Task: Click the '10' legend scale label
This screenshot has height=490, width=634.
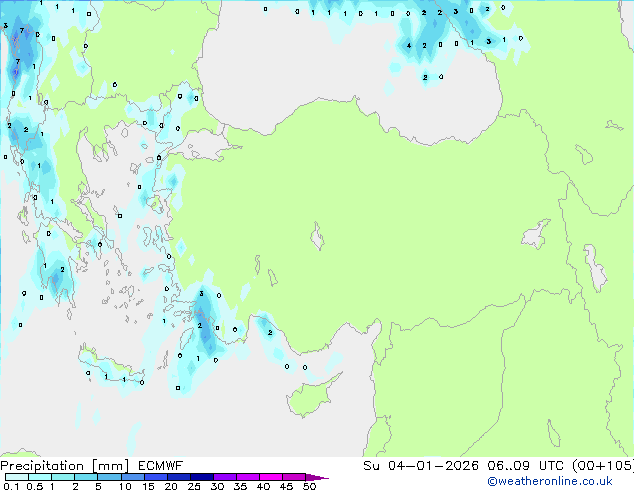Action: pyautogui.click(x=125, y=486)
